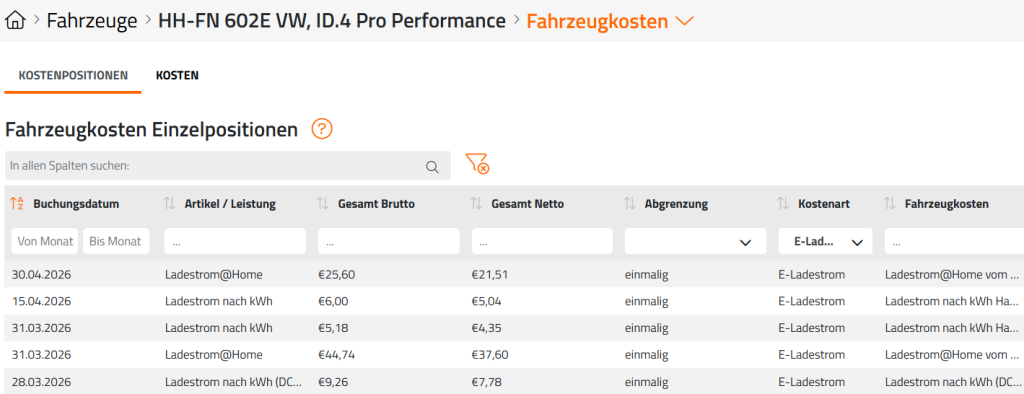This screenshot has height=394, width=1024.
Task: Go to the home icon in breadcrumb
Action: (15, 21)
